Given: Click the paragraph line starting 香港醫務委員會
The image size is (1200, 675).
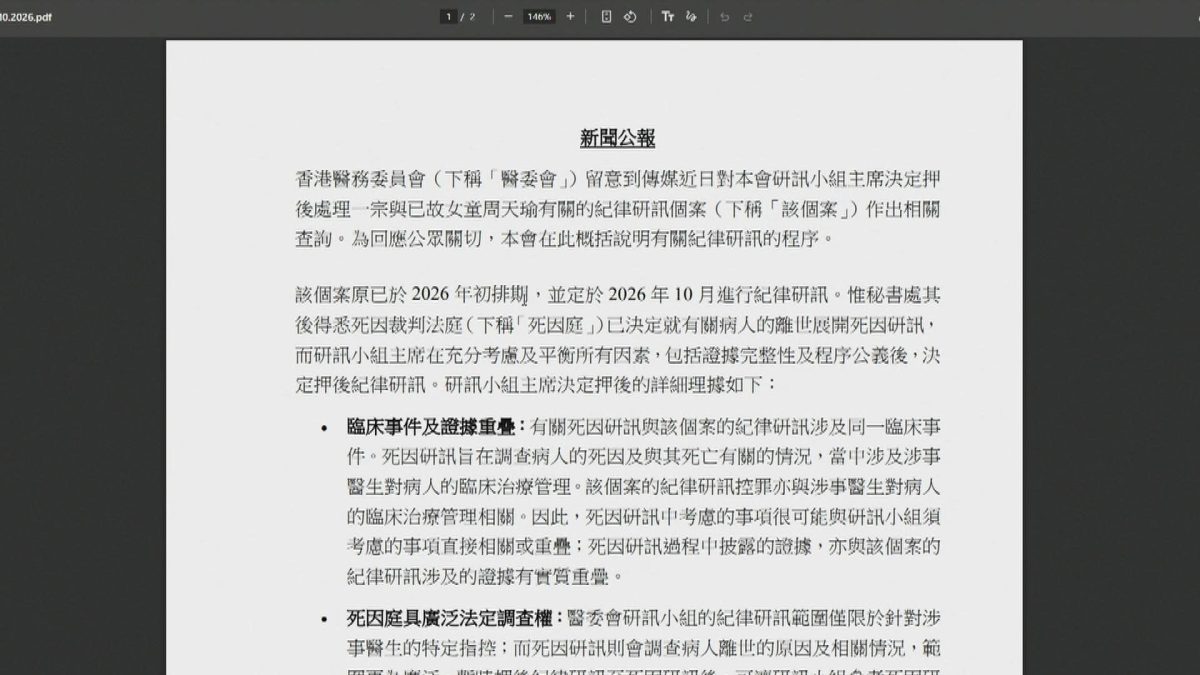Looking at the screenshot, I should point(618,179).
